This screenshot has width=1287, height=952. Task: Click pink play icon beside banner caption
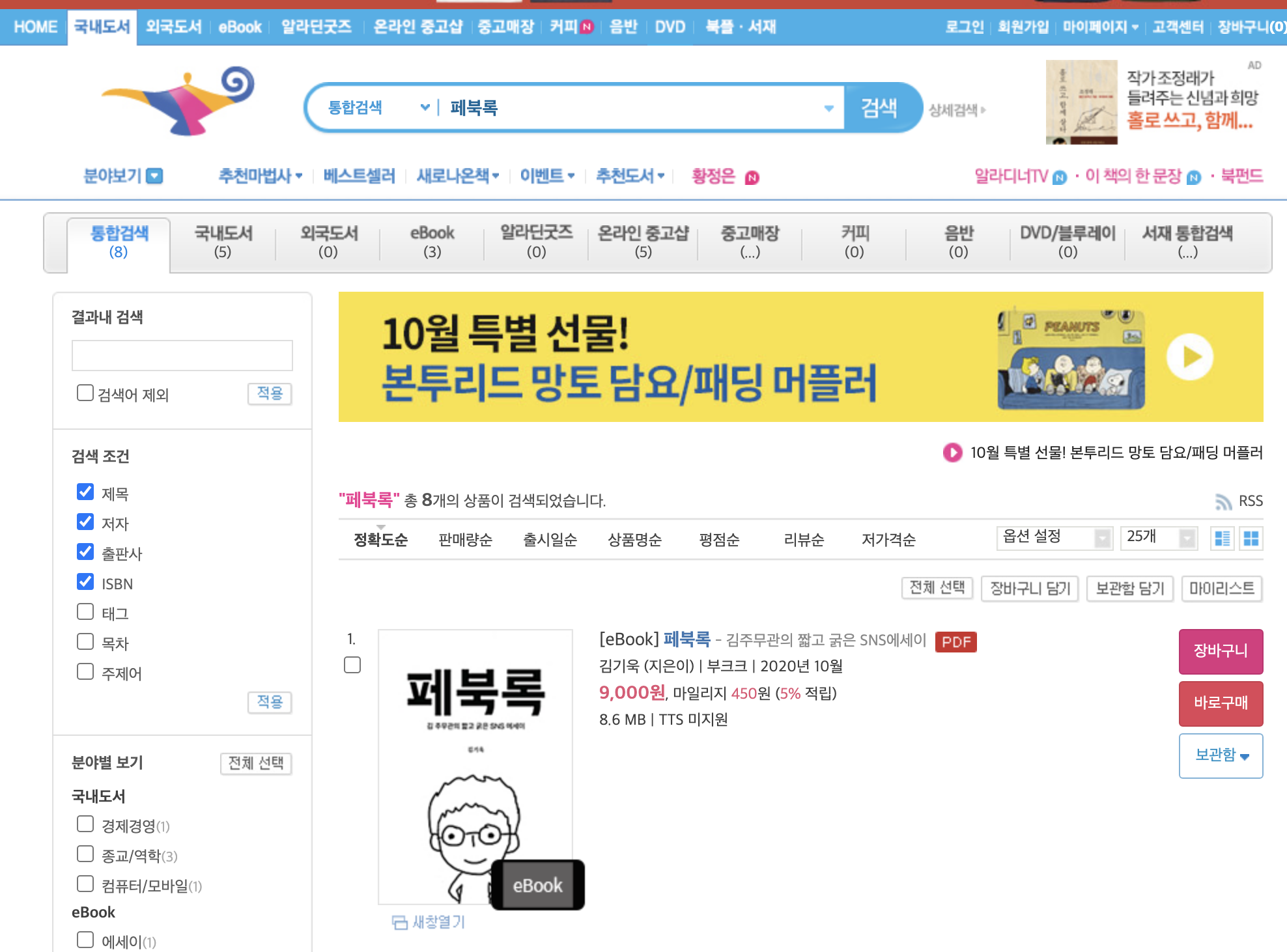pyautogui.click(x=952, y=453)
